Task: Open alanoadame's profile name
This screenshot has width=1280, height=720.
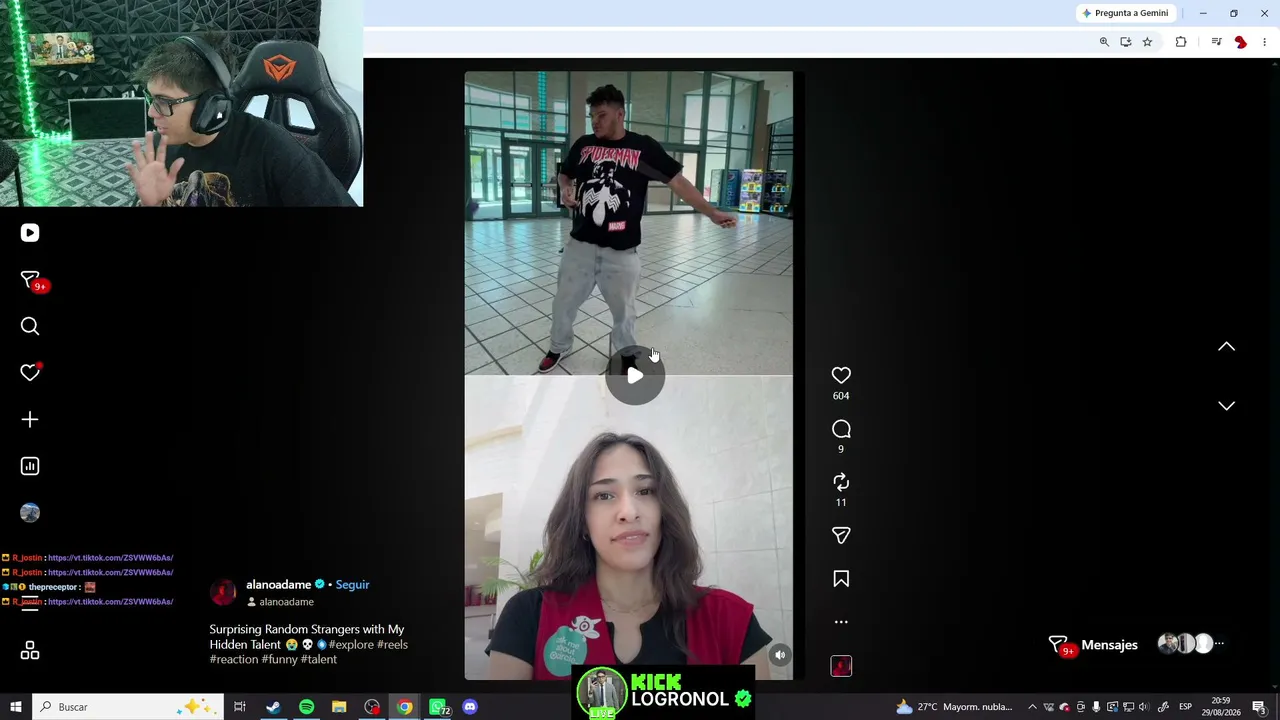Action: point(278,585)
